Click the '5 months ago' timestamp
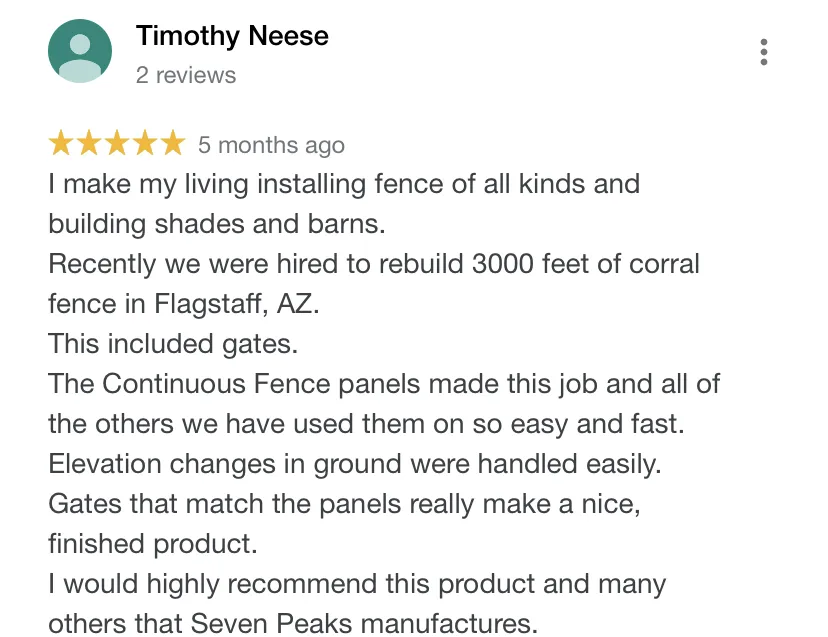 (x=271, y=145)
